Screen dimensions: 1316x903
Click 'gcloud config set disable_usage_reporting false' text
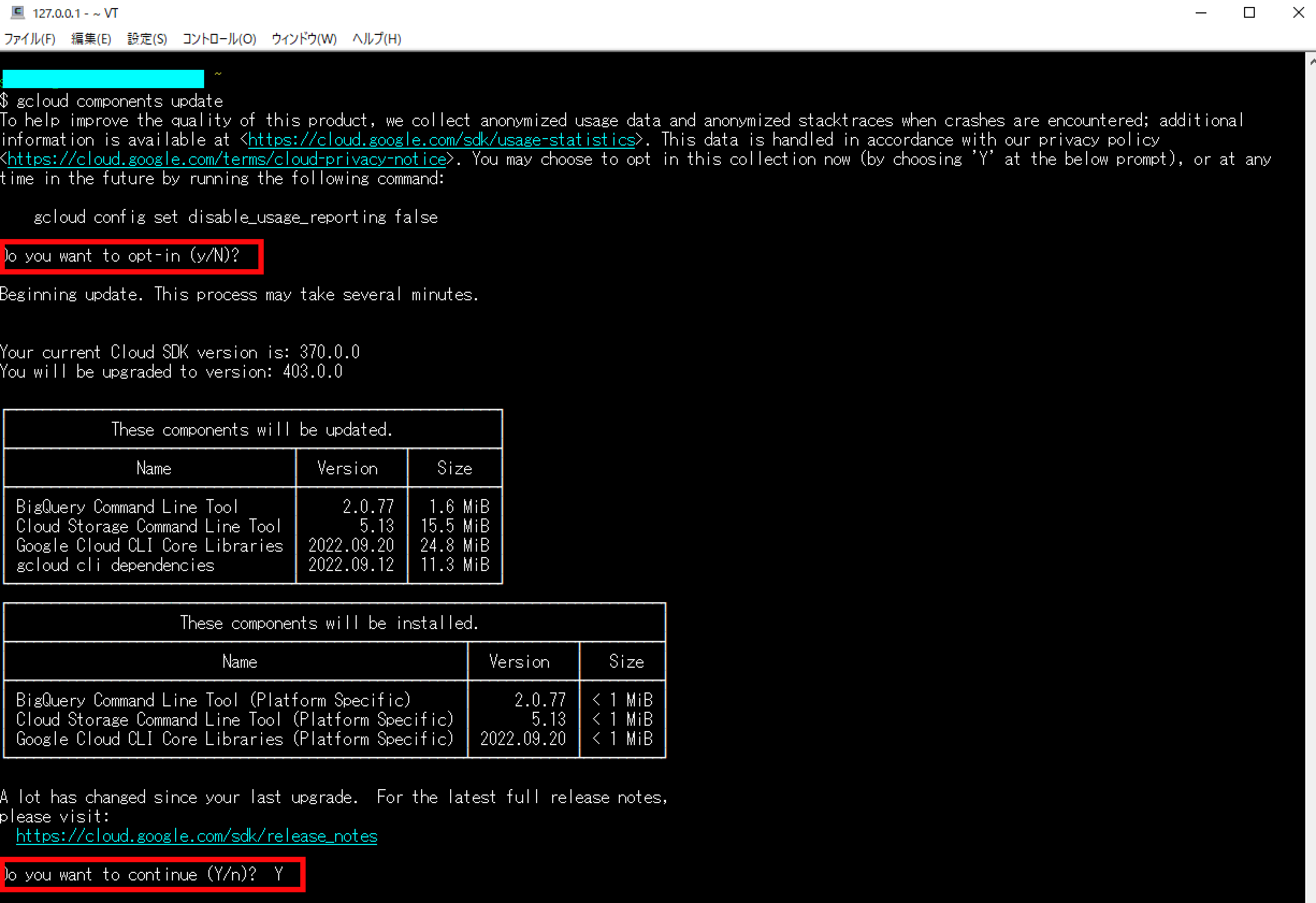pos(235,218)
